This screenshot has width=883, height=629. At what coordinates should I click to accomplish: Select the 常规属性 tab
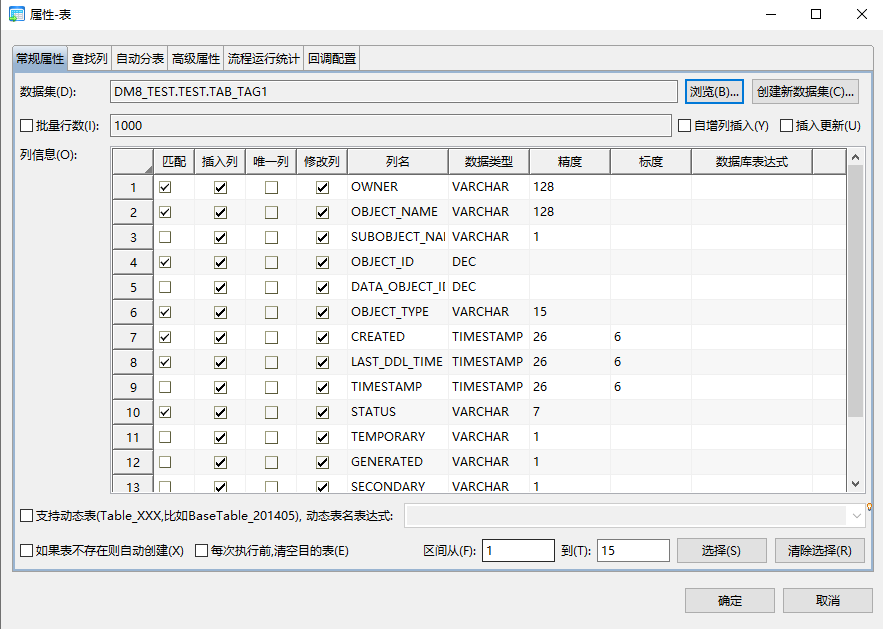click(40, 58)
